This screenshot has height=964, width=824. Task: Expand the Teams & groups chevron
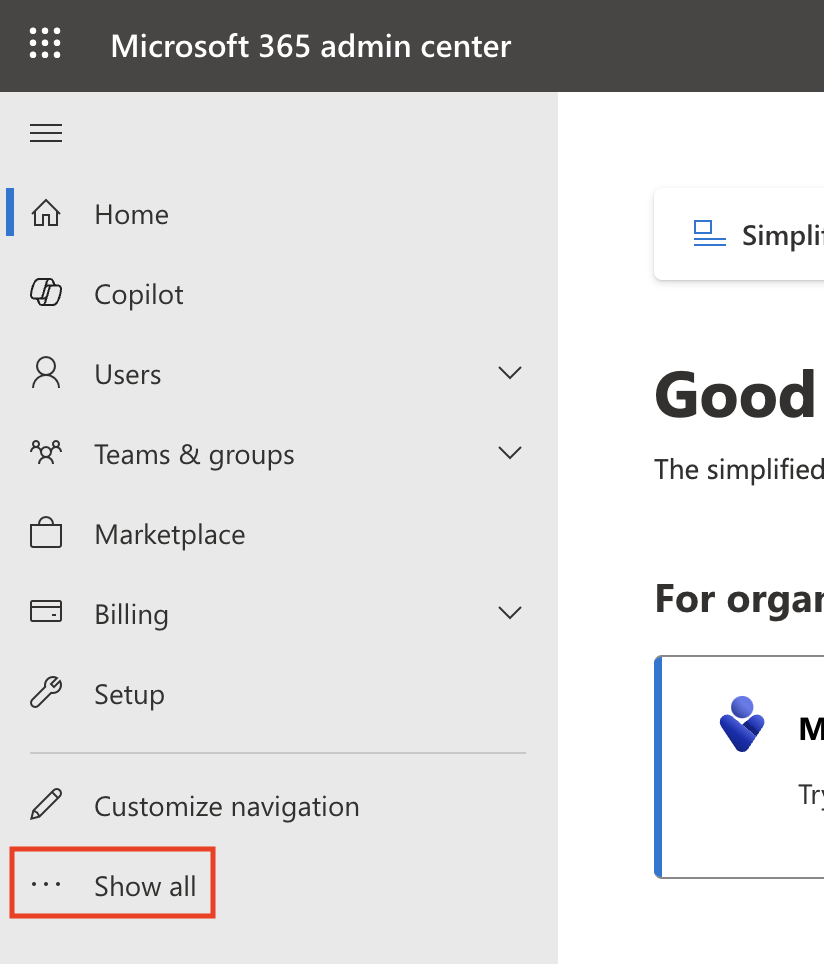(510, 453)
